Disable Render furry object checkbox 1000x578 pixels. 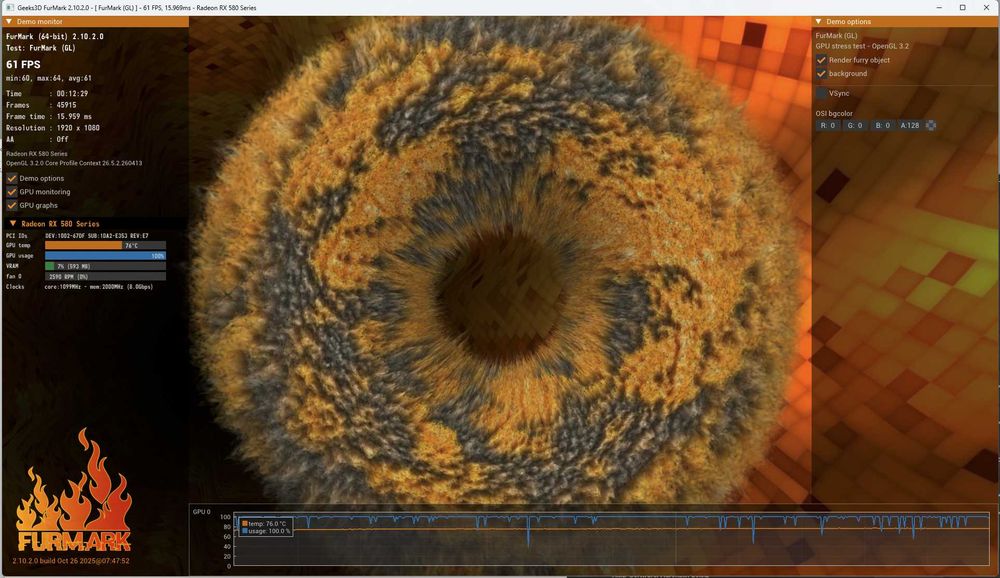(821, 60)
